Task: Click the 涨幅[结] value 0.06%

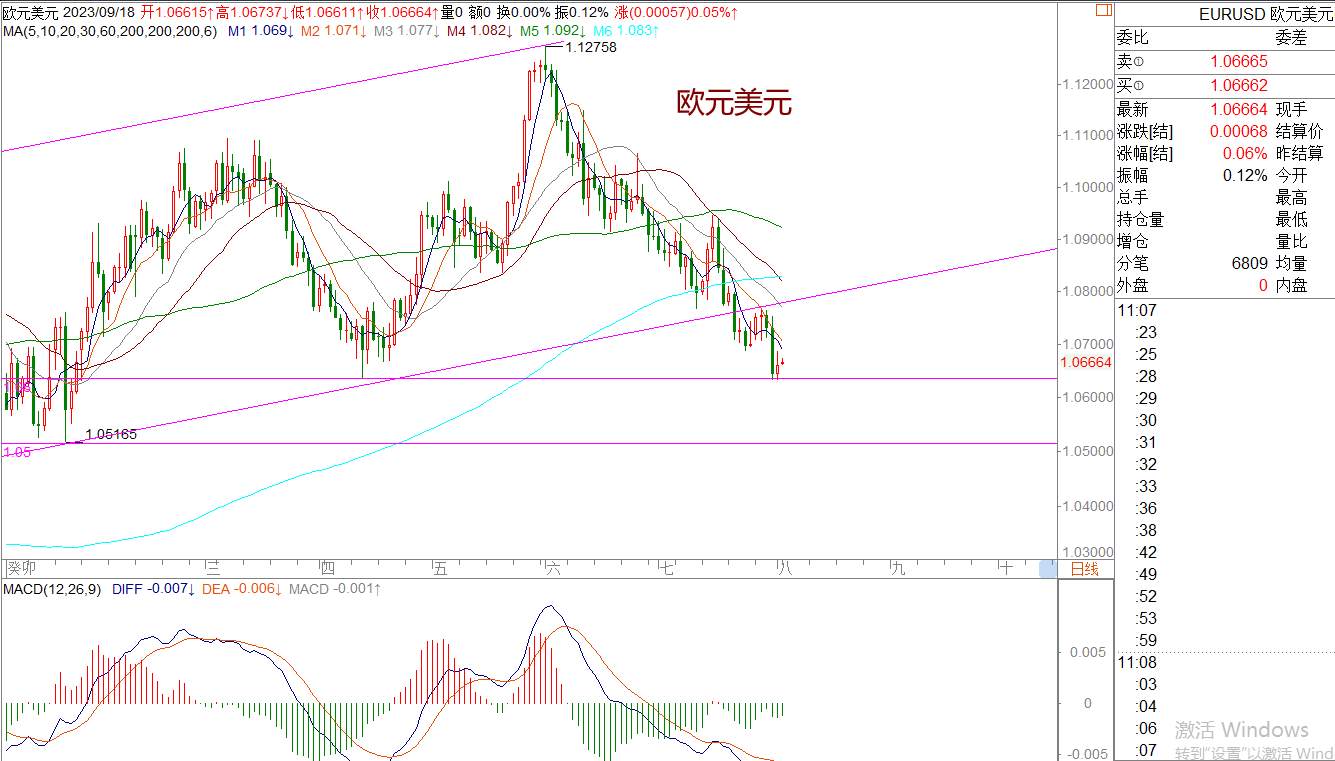Action: (1246, 154)
